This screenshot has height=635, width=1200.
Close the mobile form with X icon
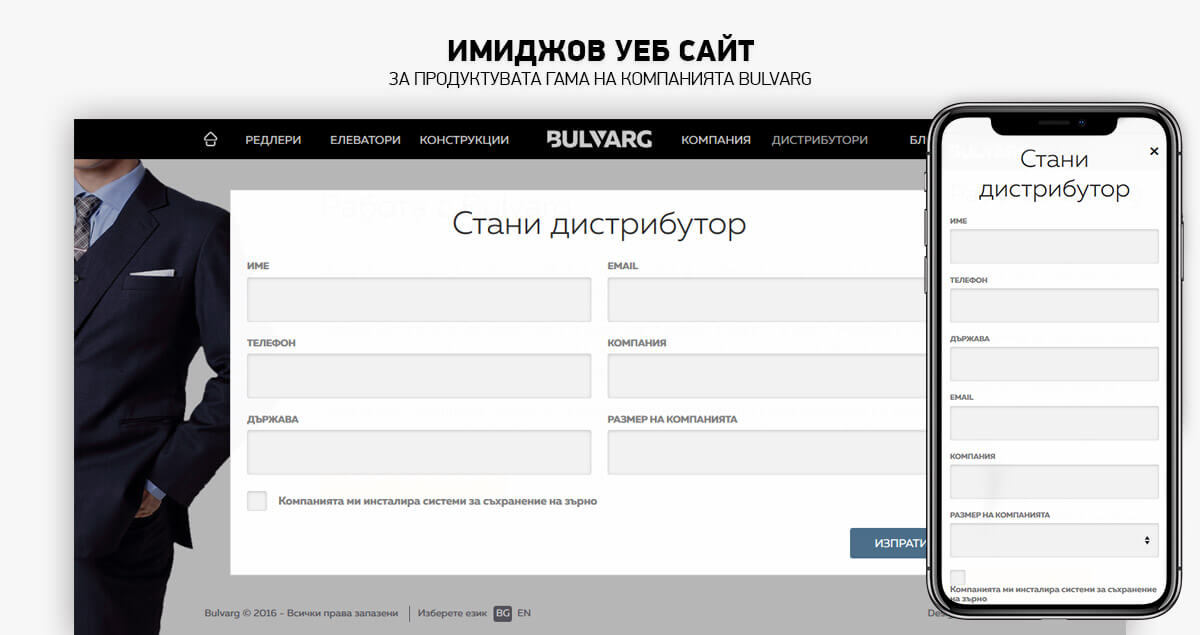point(1154,151)
